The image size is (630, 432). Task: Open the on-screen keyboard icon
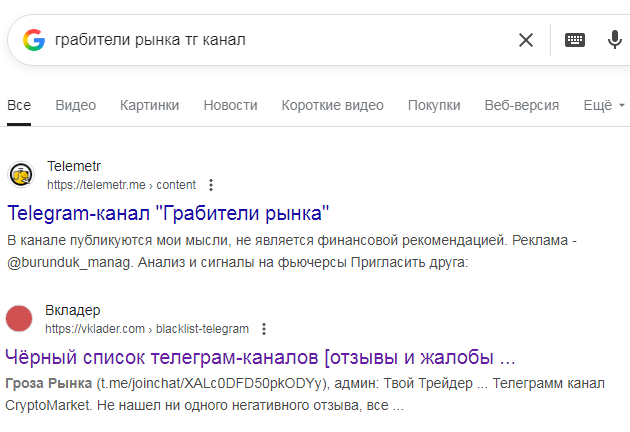[x=575, y=40]
